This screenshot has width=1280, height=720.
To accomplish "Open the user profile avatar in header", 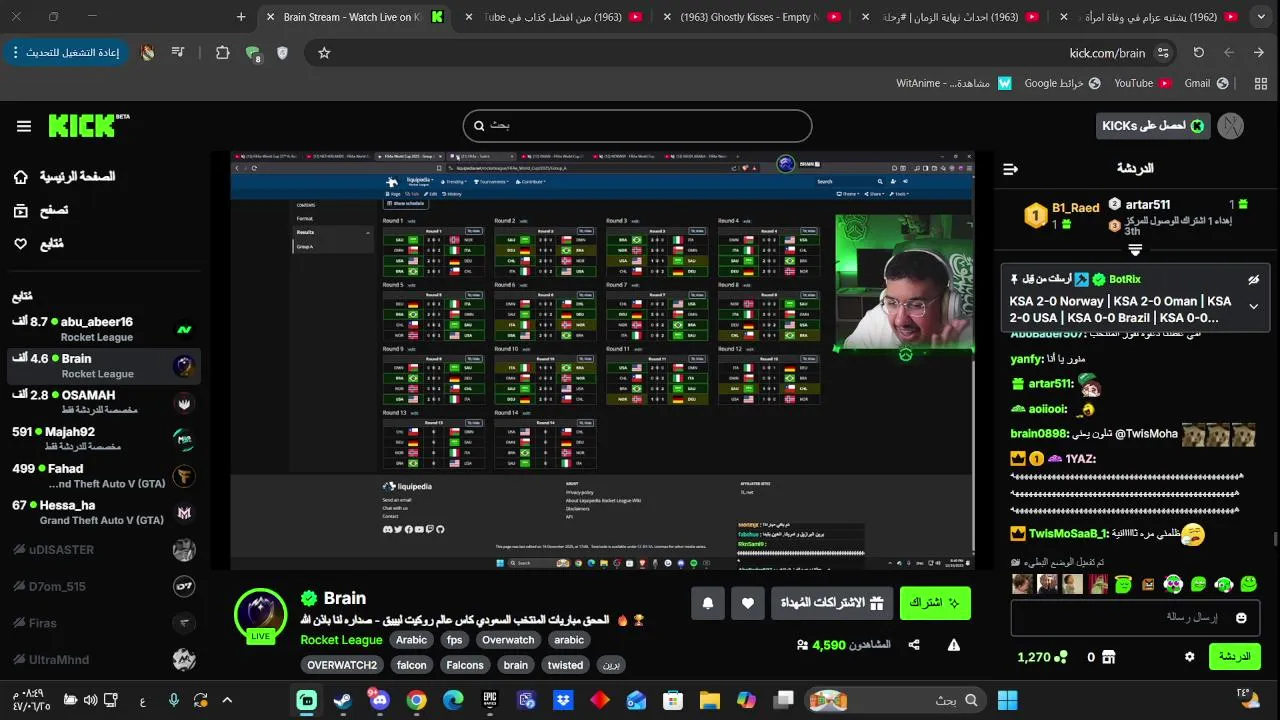I will point(1231,126).
